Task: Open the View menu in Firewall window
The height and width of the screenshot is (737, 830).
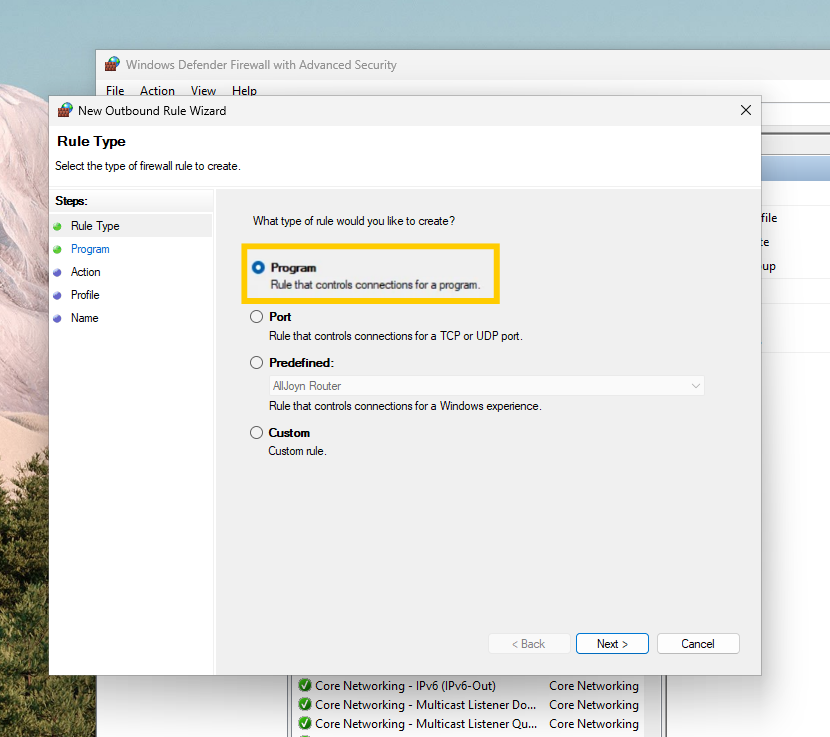Action: 203,91
